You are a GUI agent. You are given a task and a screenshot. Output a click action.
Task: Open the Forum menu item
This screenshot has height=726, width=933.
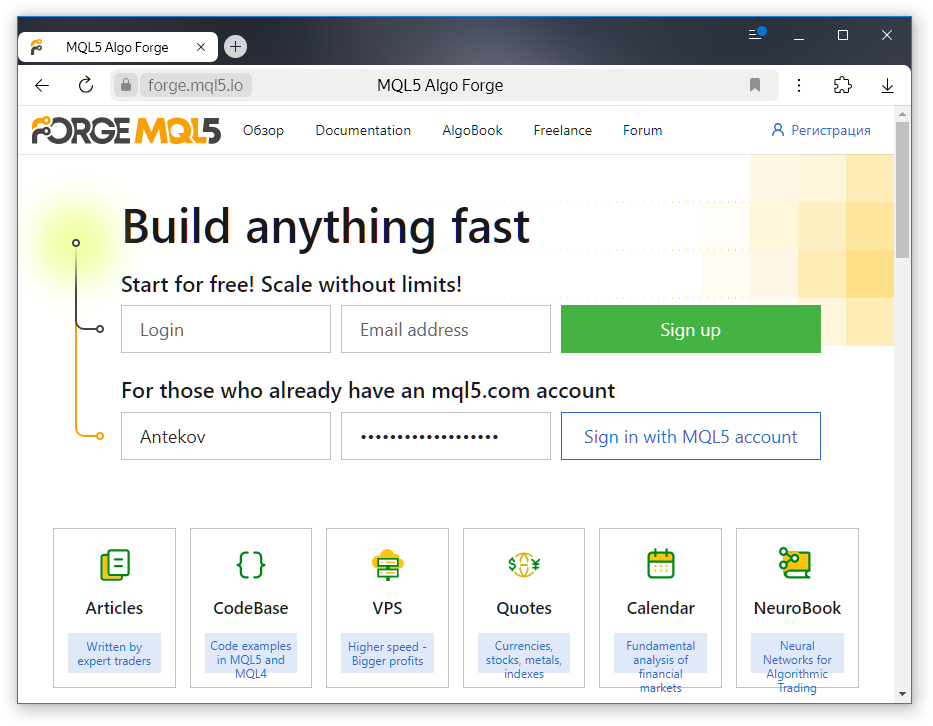click(642, 130)
